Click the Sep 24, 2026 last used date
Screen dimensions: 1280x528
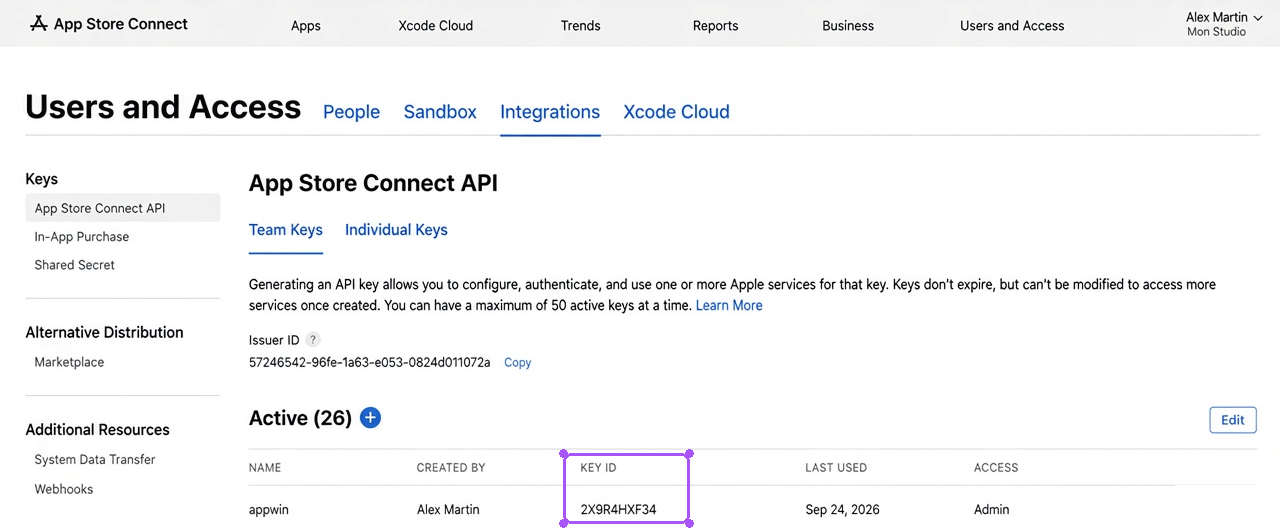click(842, 510)
